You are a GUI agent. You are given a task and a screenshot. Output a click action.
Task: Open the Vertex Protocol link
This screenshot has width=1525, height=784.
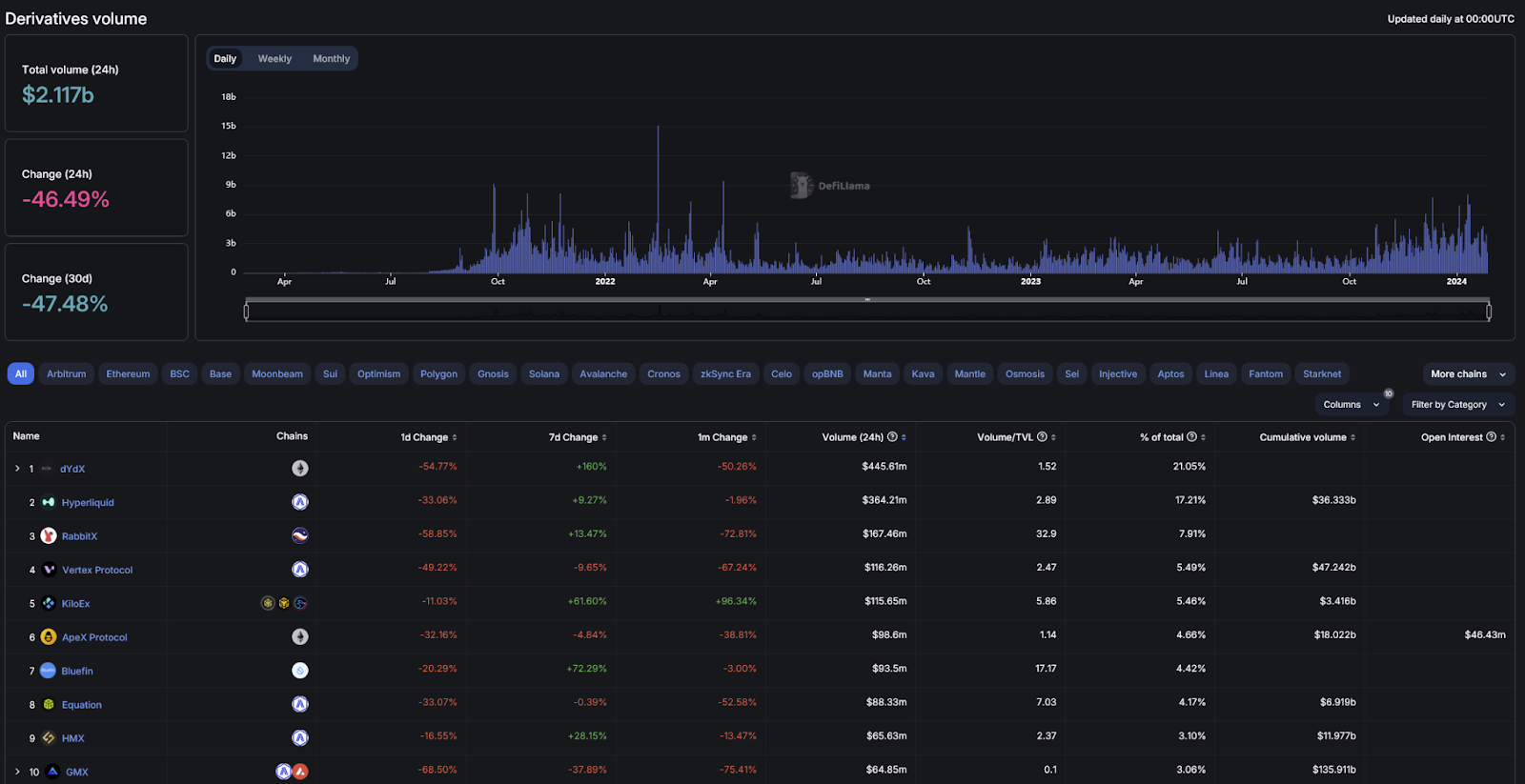click(x=97, y=570)
